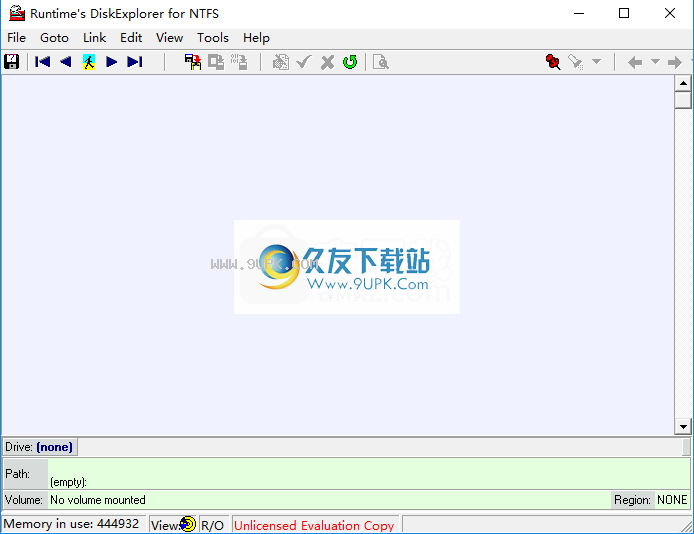Click the green refresh arrow icon
Screen dimensions: 694x534
coord(350,62)
